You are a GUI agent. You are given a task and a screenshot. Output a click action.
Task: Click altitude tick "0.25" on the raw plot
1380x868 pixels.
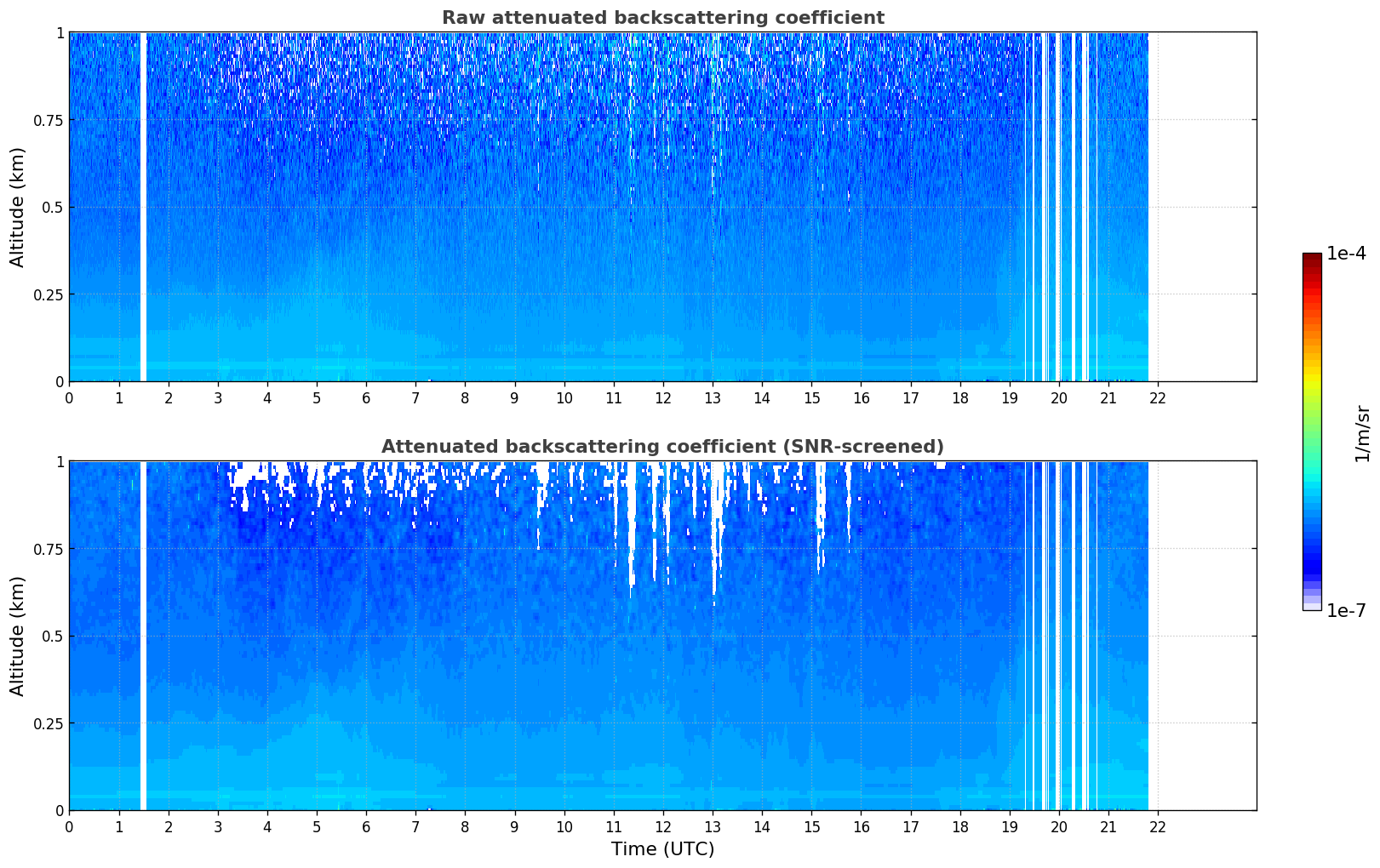pyautogui.click(x=49, y=294)
